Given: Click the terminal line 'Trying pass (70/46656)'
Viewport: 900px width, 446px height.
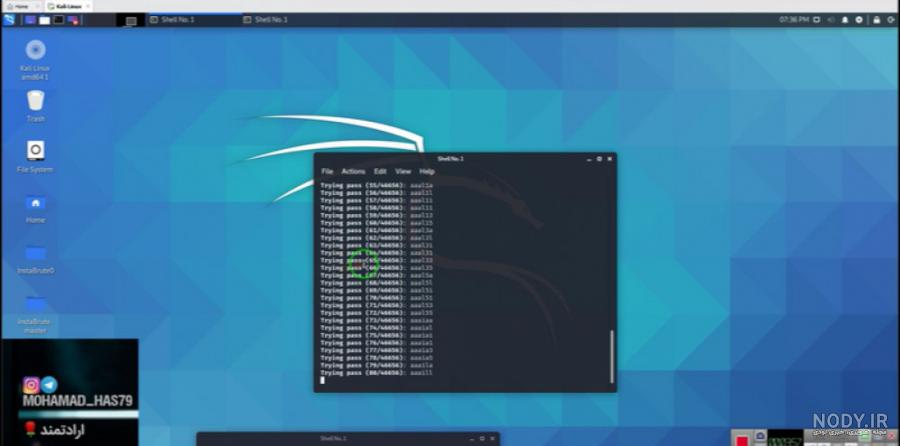Looking at the screenshot, I should click(x=376, y=298).
